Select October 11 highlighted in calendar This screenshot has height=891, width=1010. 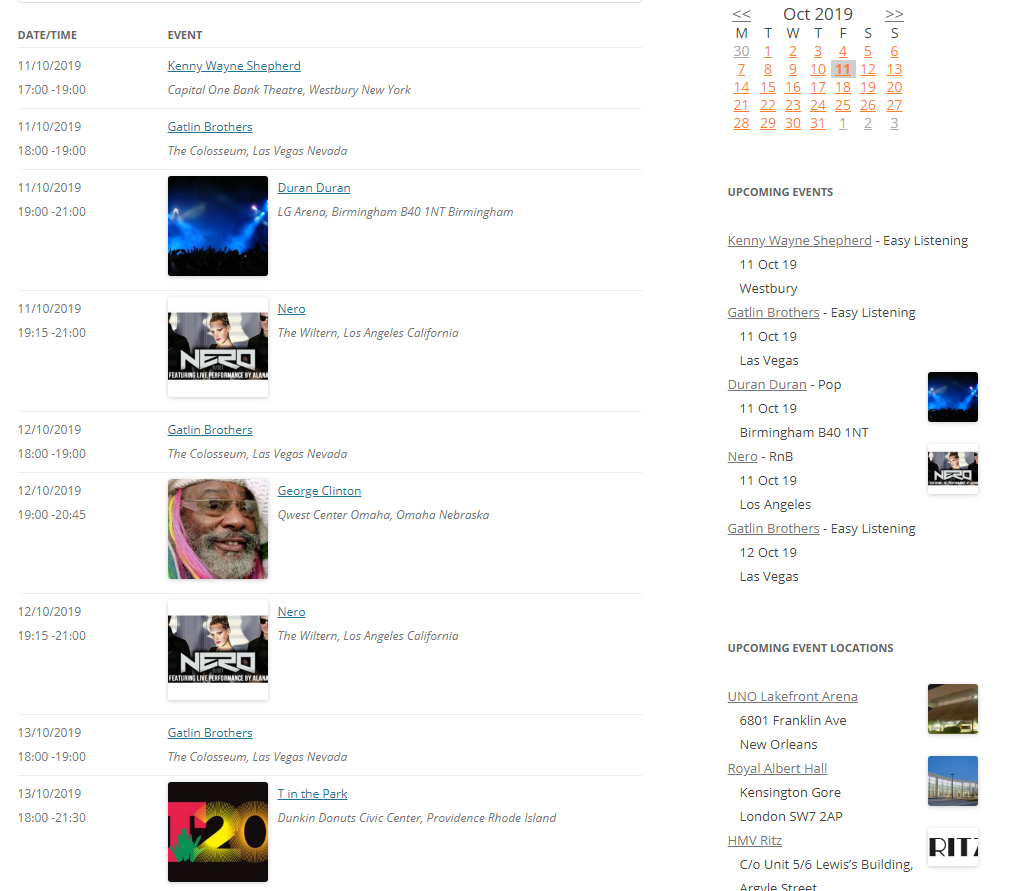[843, 70]
